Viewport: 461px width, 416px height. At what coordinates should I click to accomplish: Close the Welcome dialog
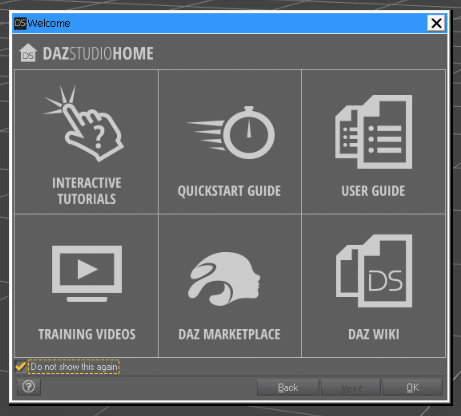coord(436,23)
